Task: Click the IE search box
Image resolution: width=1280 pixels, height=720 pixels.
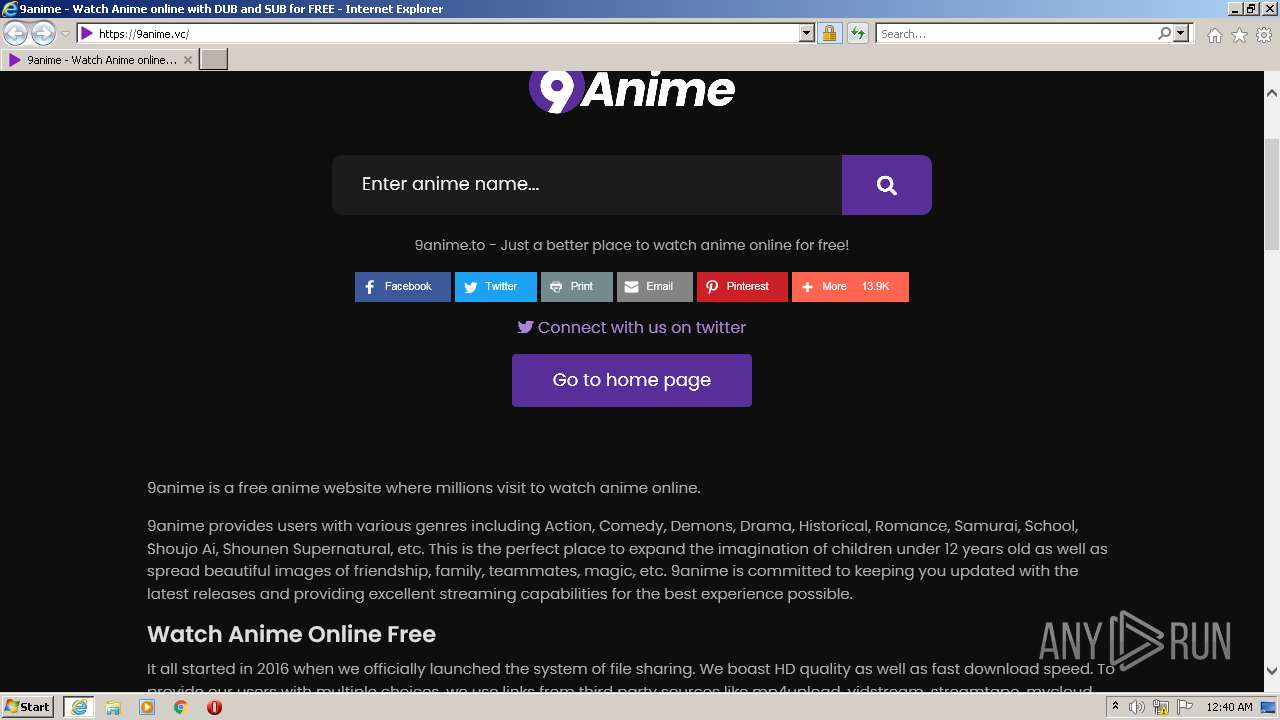Action: (1016, 33)
